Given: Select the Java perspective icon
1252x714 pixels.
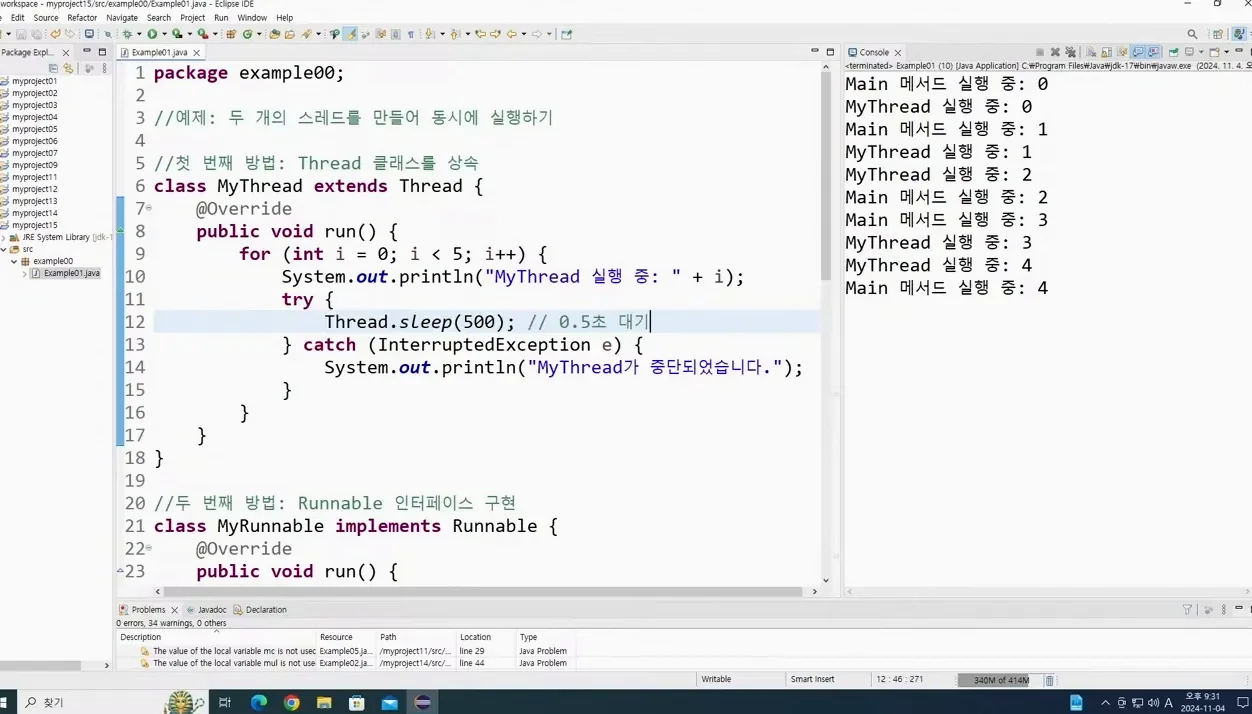Looking at the screenshot, I should coord(1239,33).
